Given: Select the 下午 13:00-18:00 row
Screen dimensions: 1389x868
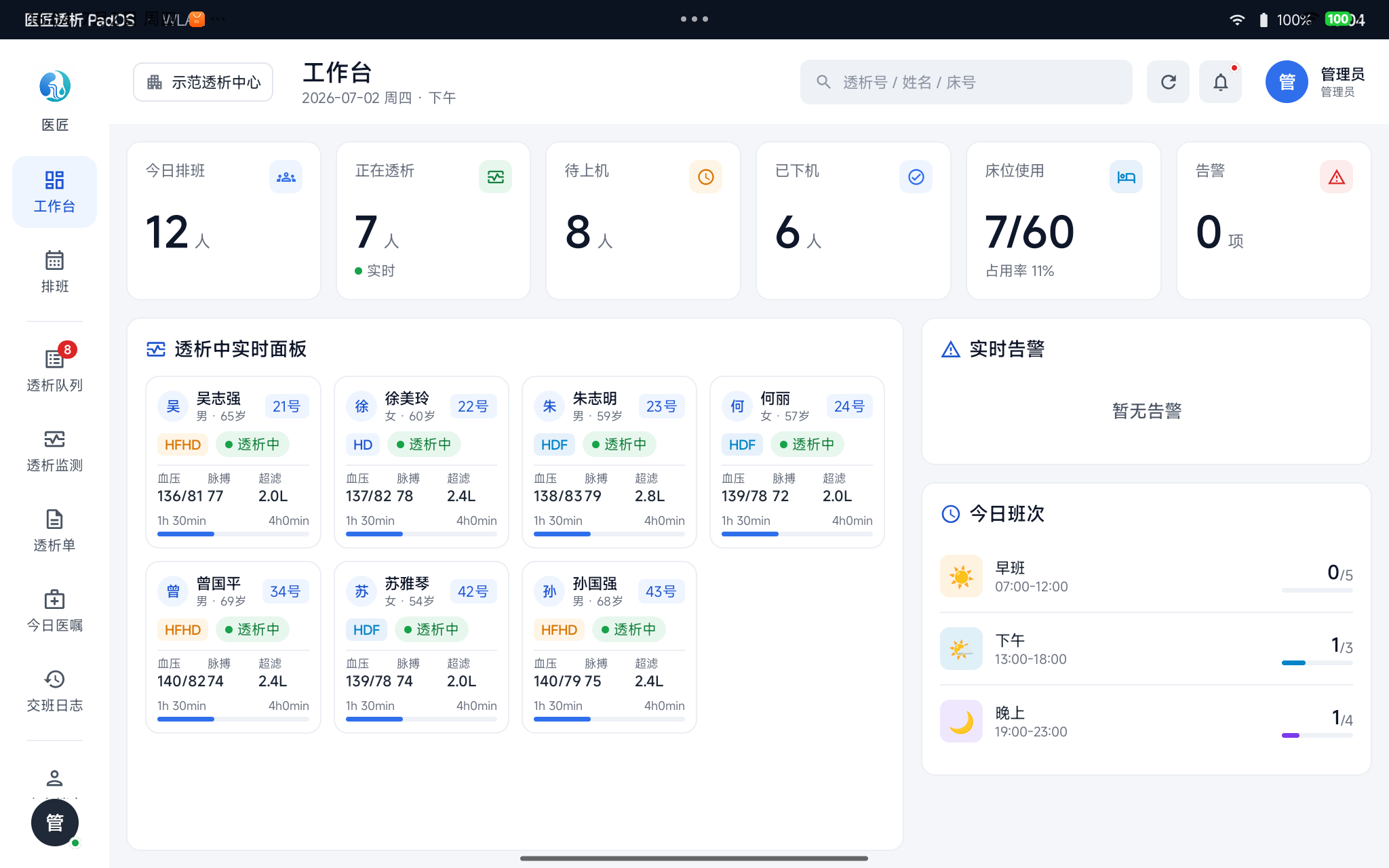Looking at the screenshot, I should click(x=1146, y=649).
